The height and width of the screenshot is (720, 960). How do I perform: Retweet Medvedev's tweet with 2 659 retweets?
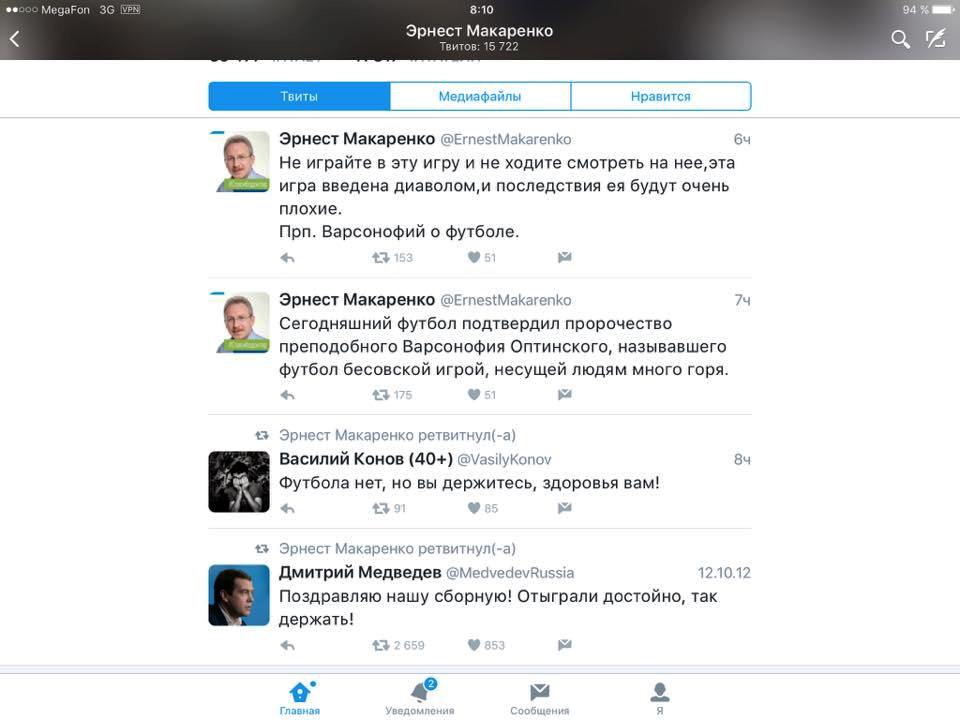point(381,645)
